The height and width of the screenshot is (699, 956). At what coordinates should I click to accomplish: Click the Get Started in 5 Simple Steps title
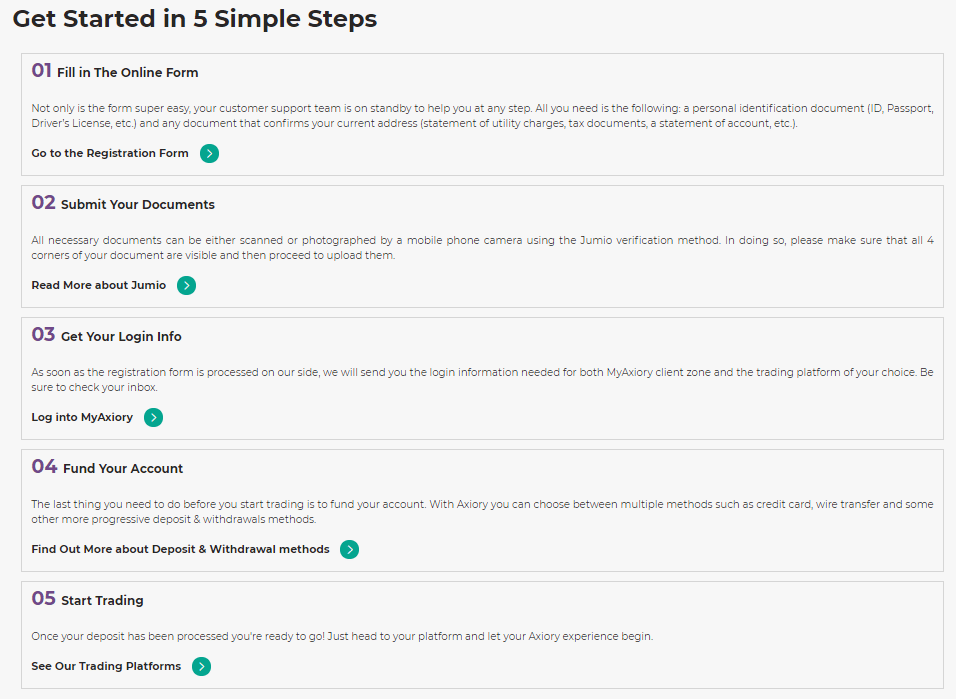195,19
